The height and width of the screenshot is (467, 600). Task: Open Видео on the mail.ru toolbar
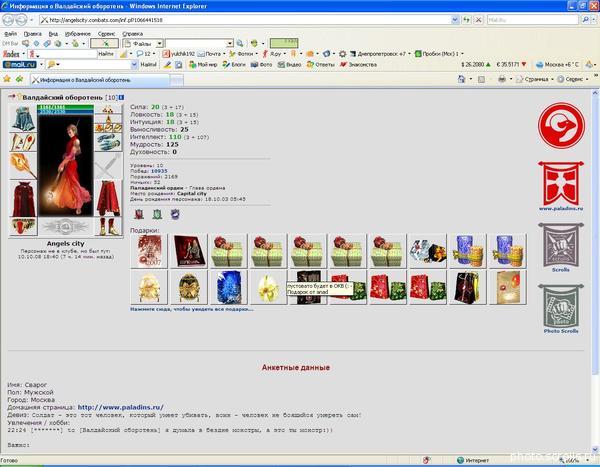pyautogui.click(x=290, y=65)
